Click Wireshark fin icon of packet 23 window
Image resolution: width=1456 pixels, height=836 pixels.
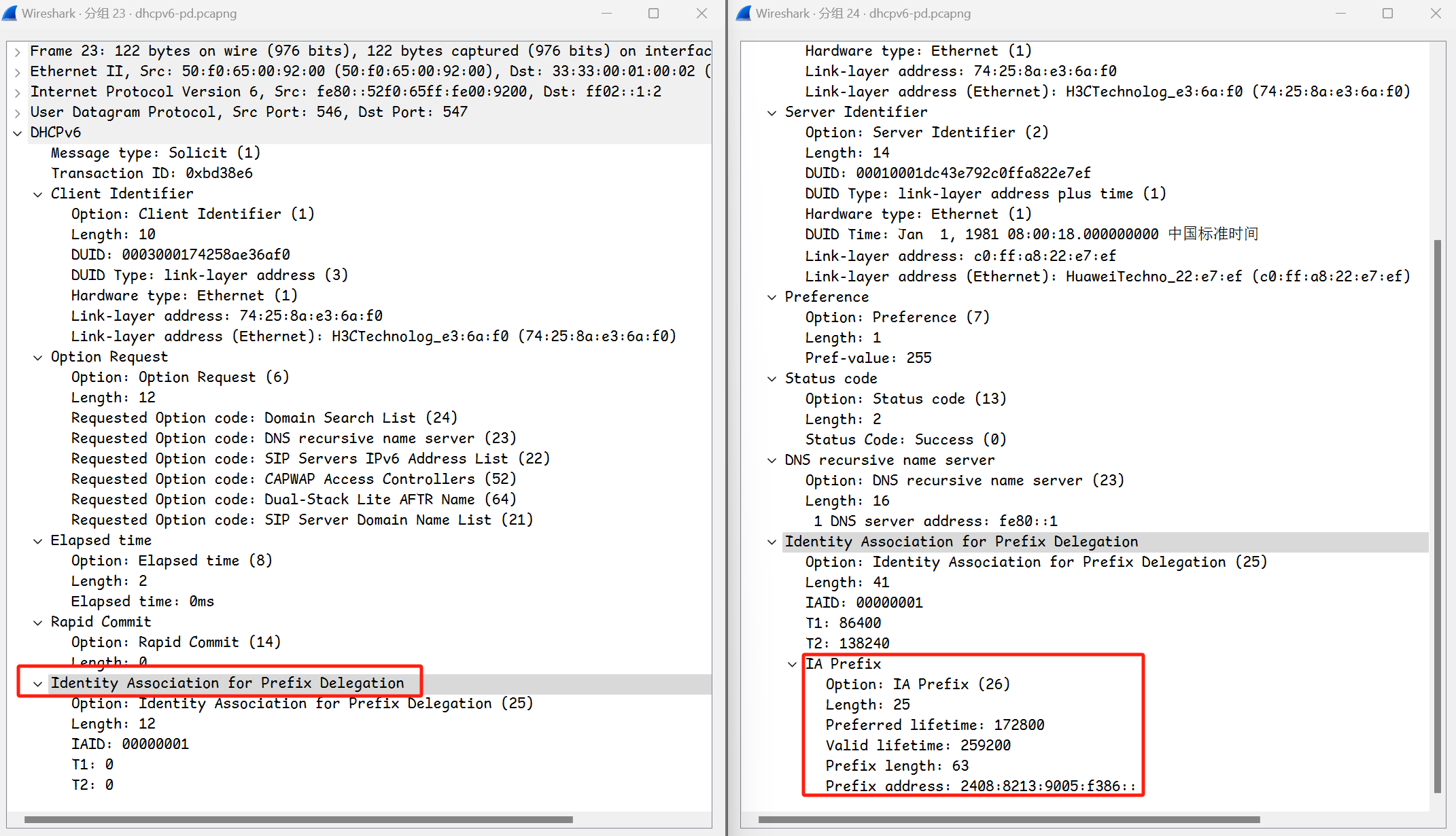click(x=10, y=13)
